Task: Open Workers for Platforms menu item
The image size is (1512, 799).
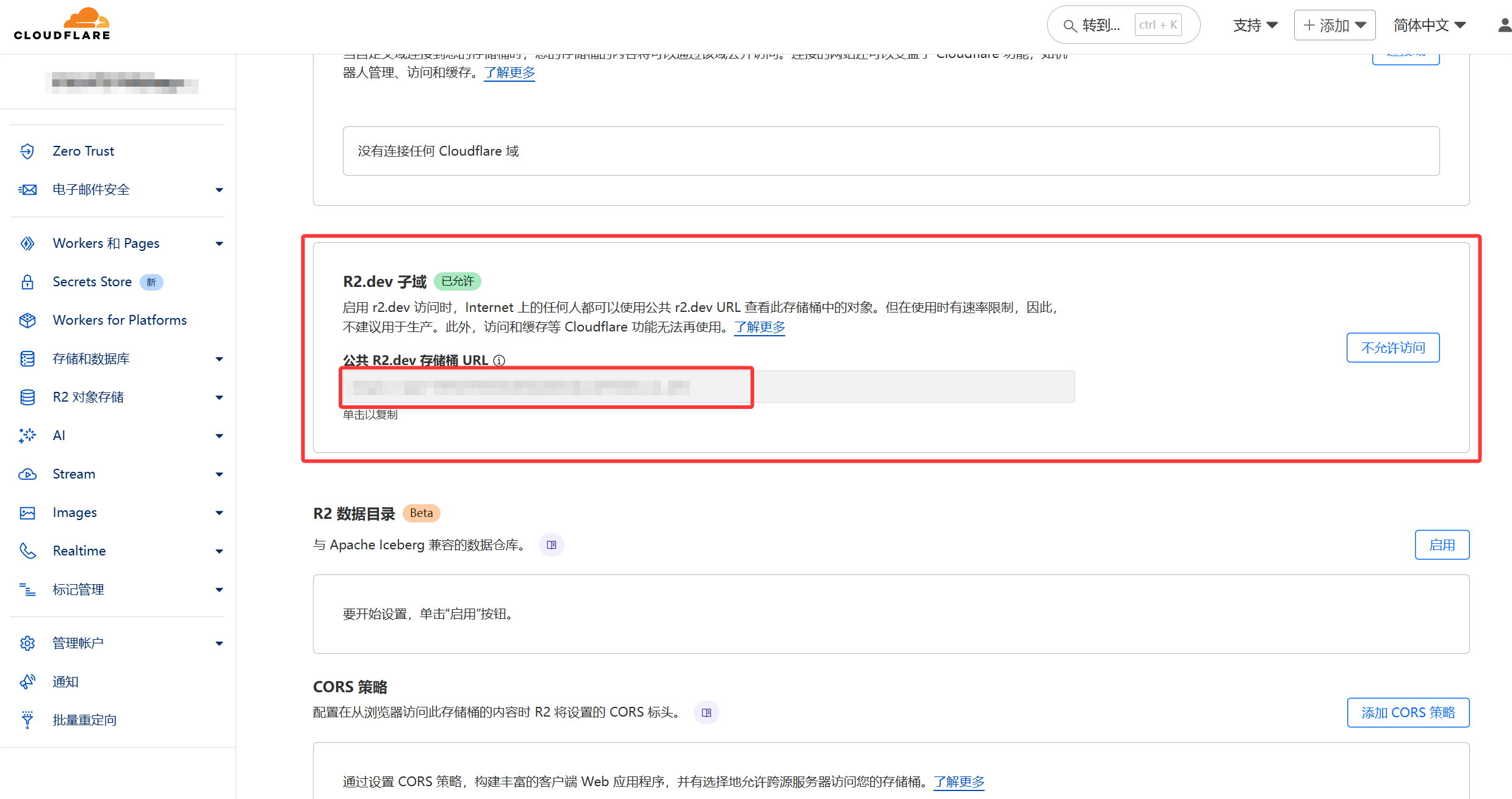Action: (x=120, y=320)
